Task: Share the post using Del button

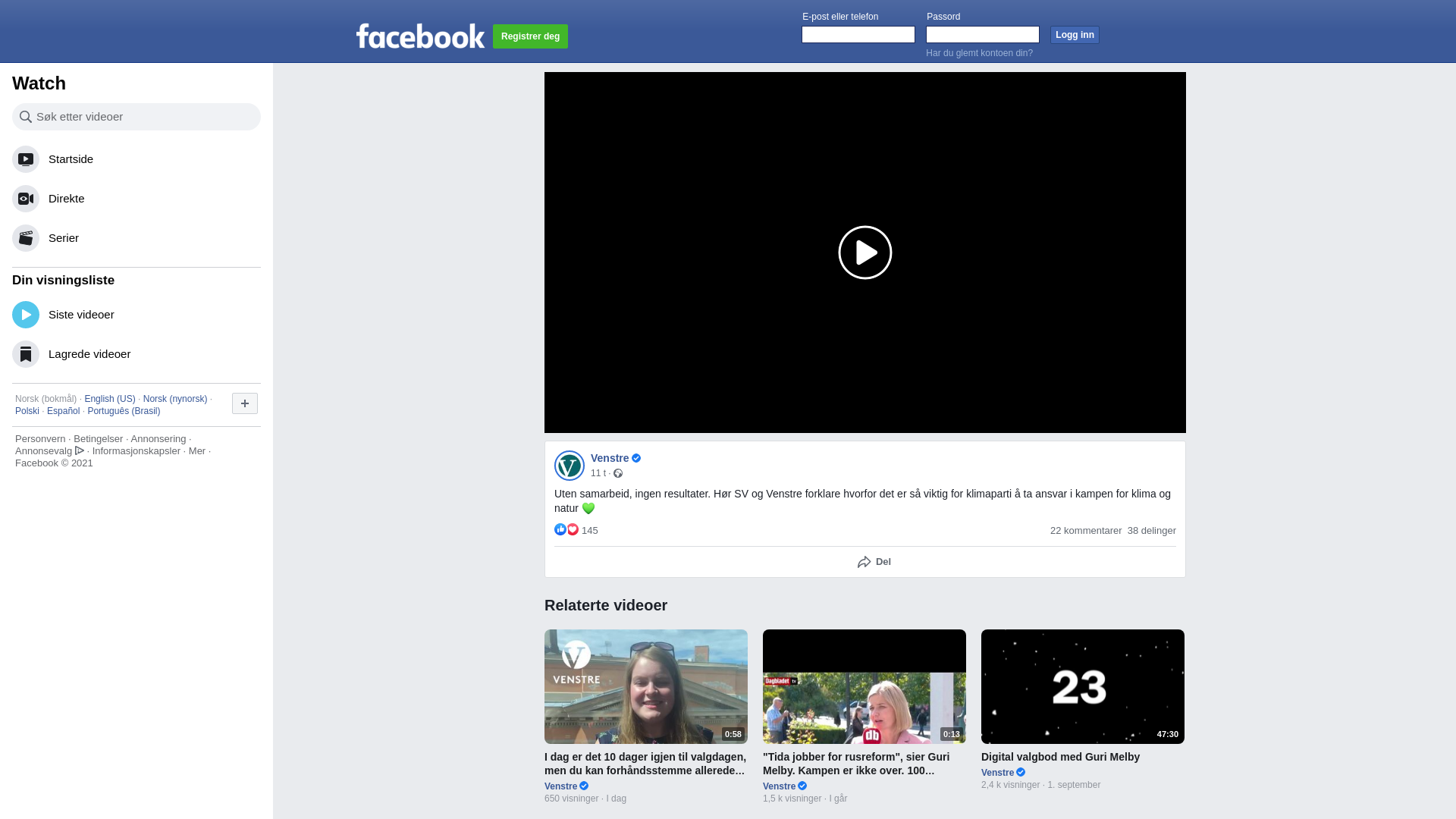Action: click(874, 562)
